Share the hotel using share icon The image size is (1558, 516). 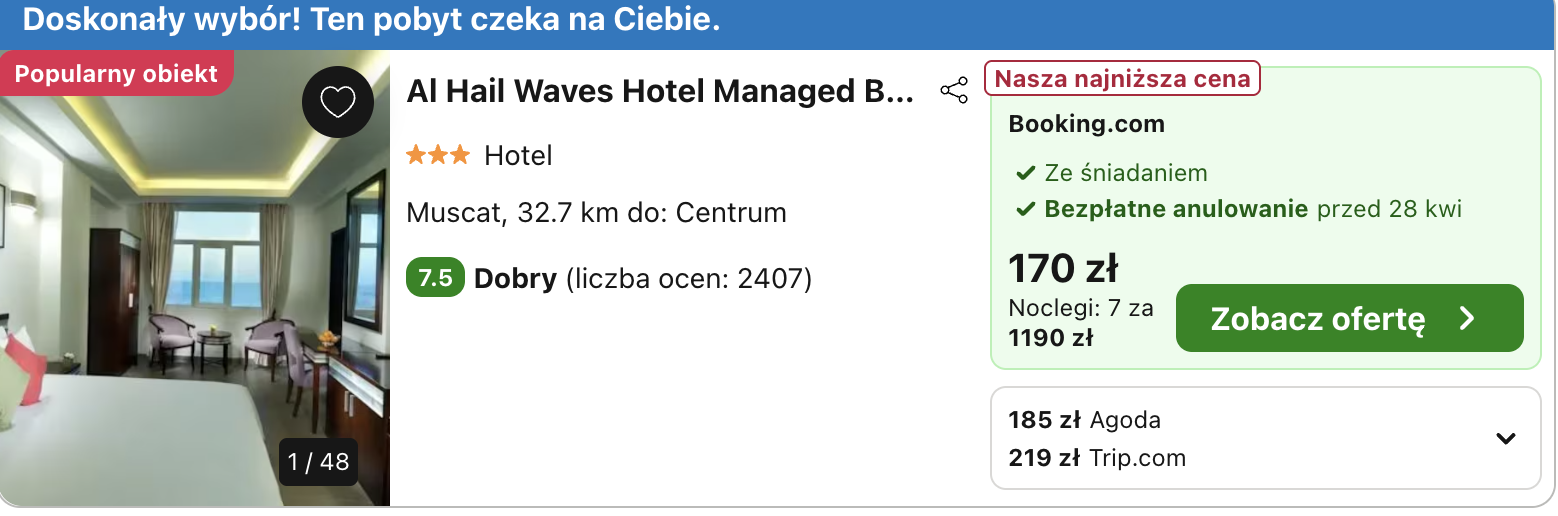(x=954, y=91)
